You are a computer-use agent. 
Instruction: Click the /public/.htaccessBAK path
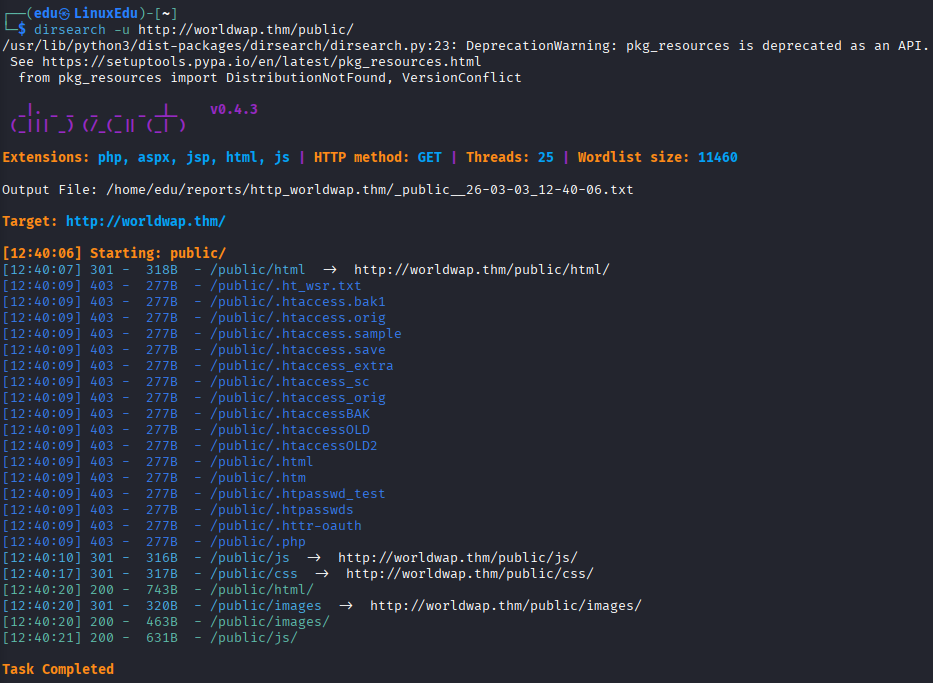290,413
